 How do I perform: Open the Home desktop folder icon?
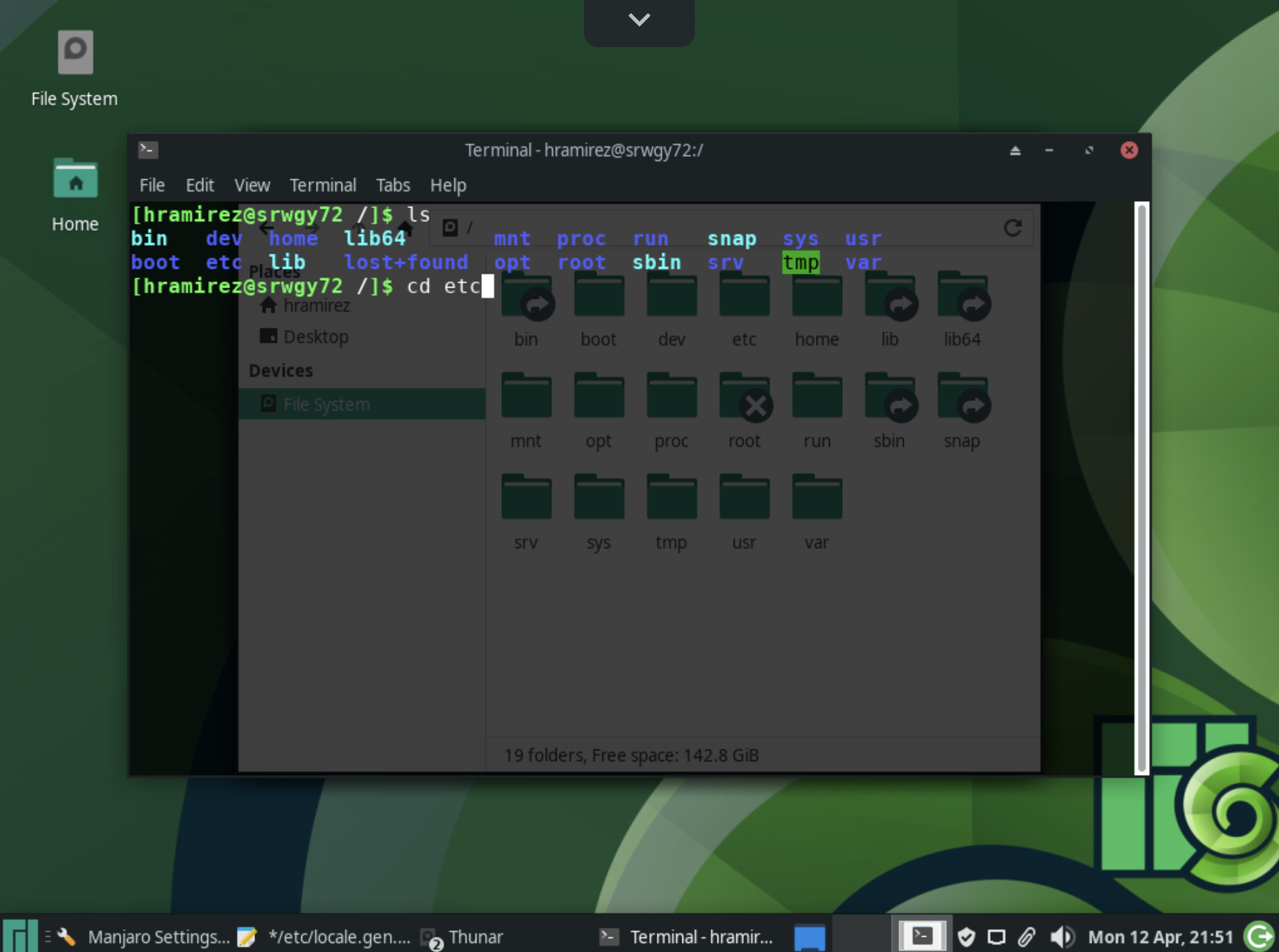75,195
